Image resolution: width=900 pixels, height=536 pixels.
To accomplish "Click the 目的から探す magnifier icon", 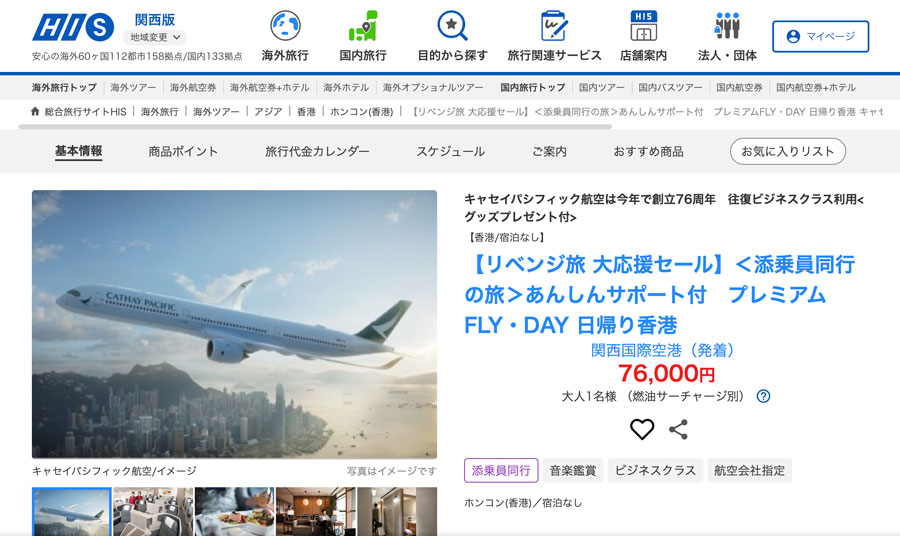I will [x=452, y=26].
